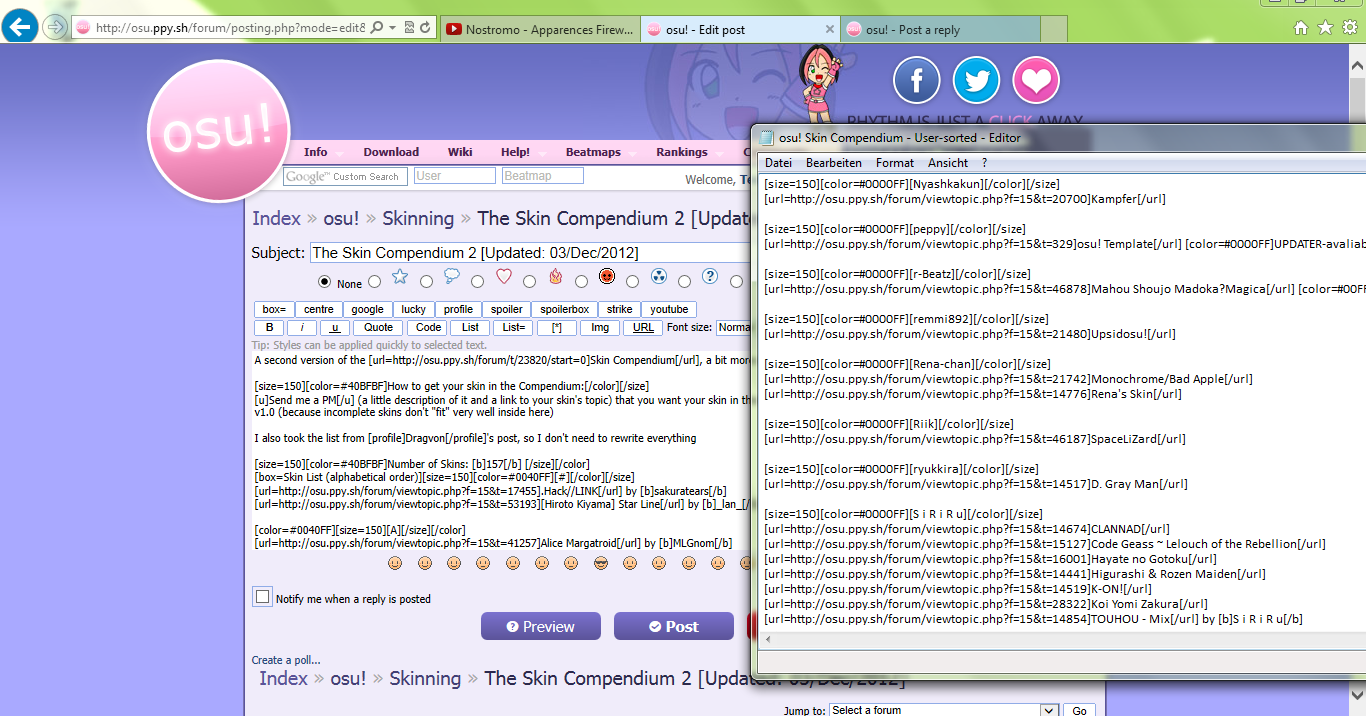Image resolution: width=1366 pixels, height=716 pixels.
Task: Click the 'youtube' BBCode button
Action: (x=669, y=309)
